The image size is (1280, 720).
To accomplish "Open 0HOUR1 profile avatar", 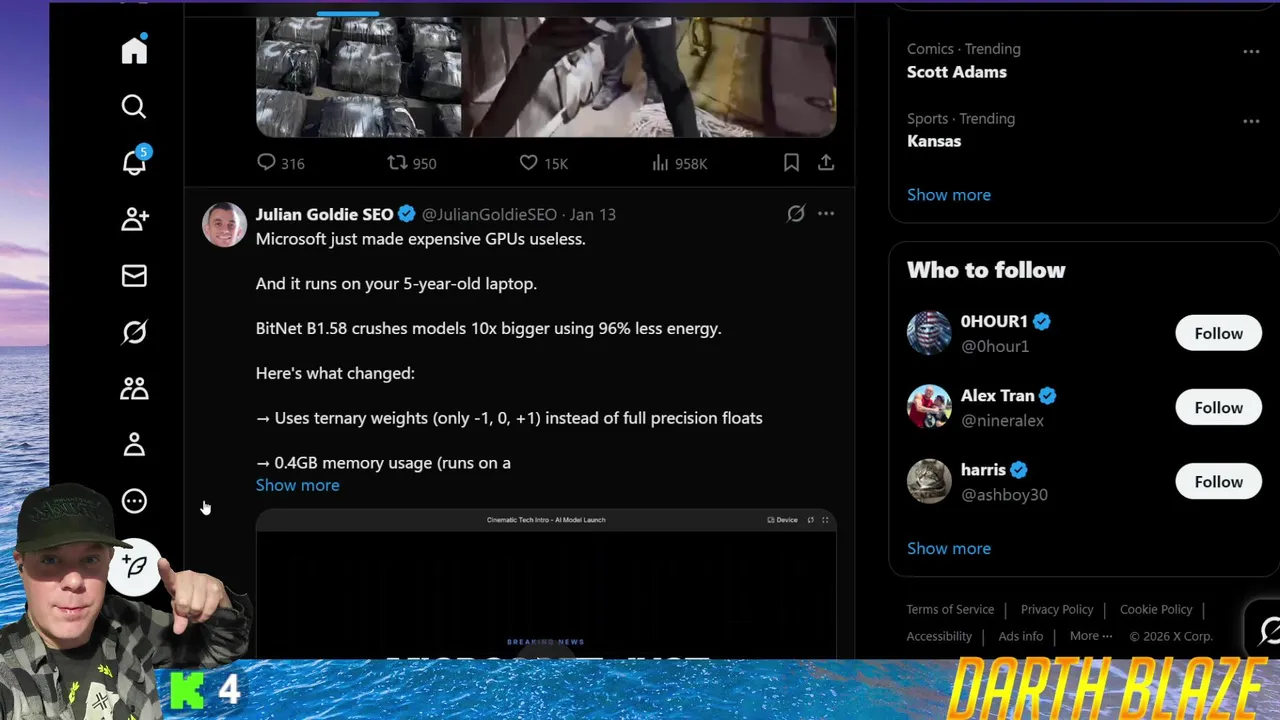I will click(x=929, y=333).
